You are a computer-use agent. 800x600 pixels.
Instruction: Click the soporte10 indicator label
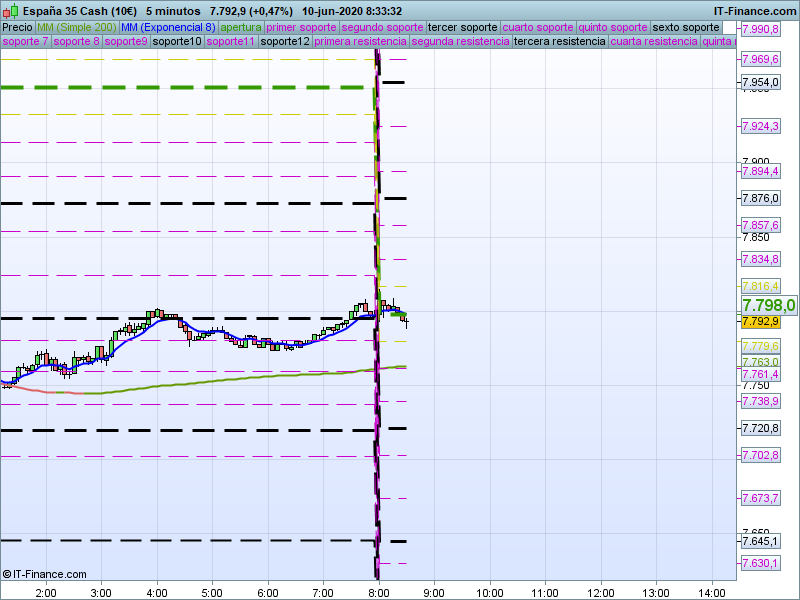(x=177, y=41)
